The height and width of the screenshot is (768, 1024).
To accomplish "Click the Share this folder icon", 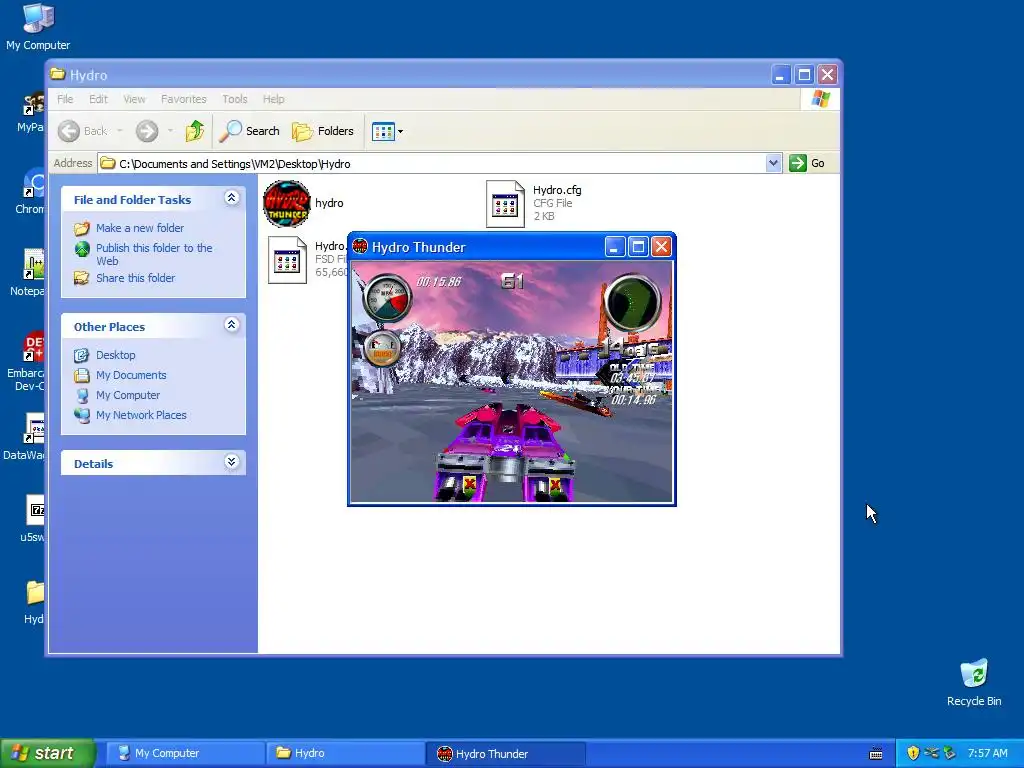I will 82,278.
